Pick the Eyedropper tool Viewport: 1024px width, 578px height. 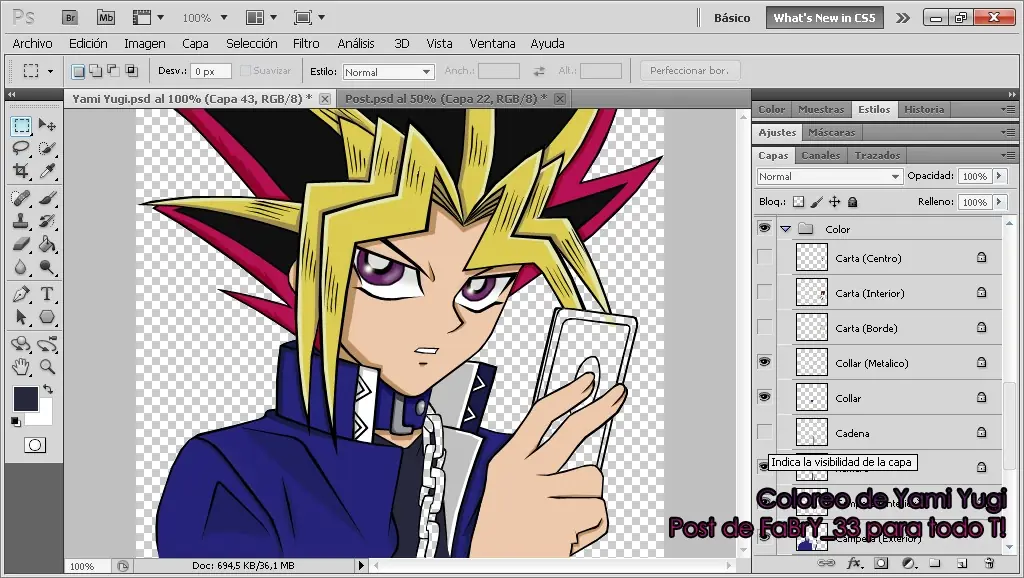click(47, 169)
